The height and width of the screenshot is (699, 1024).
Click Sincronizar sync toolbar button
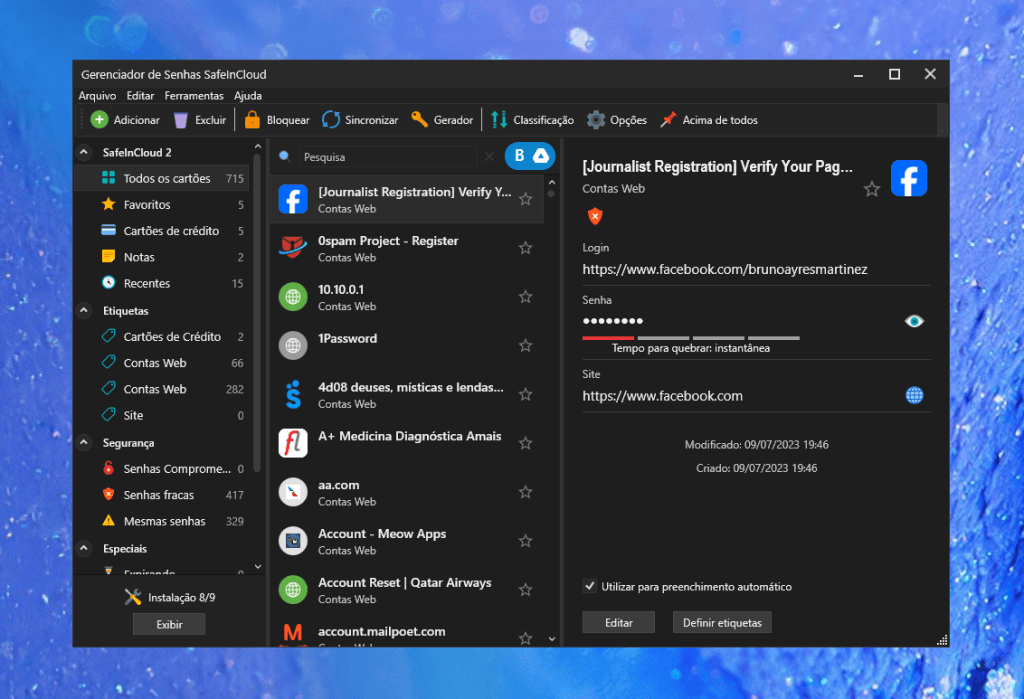360,120
